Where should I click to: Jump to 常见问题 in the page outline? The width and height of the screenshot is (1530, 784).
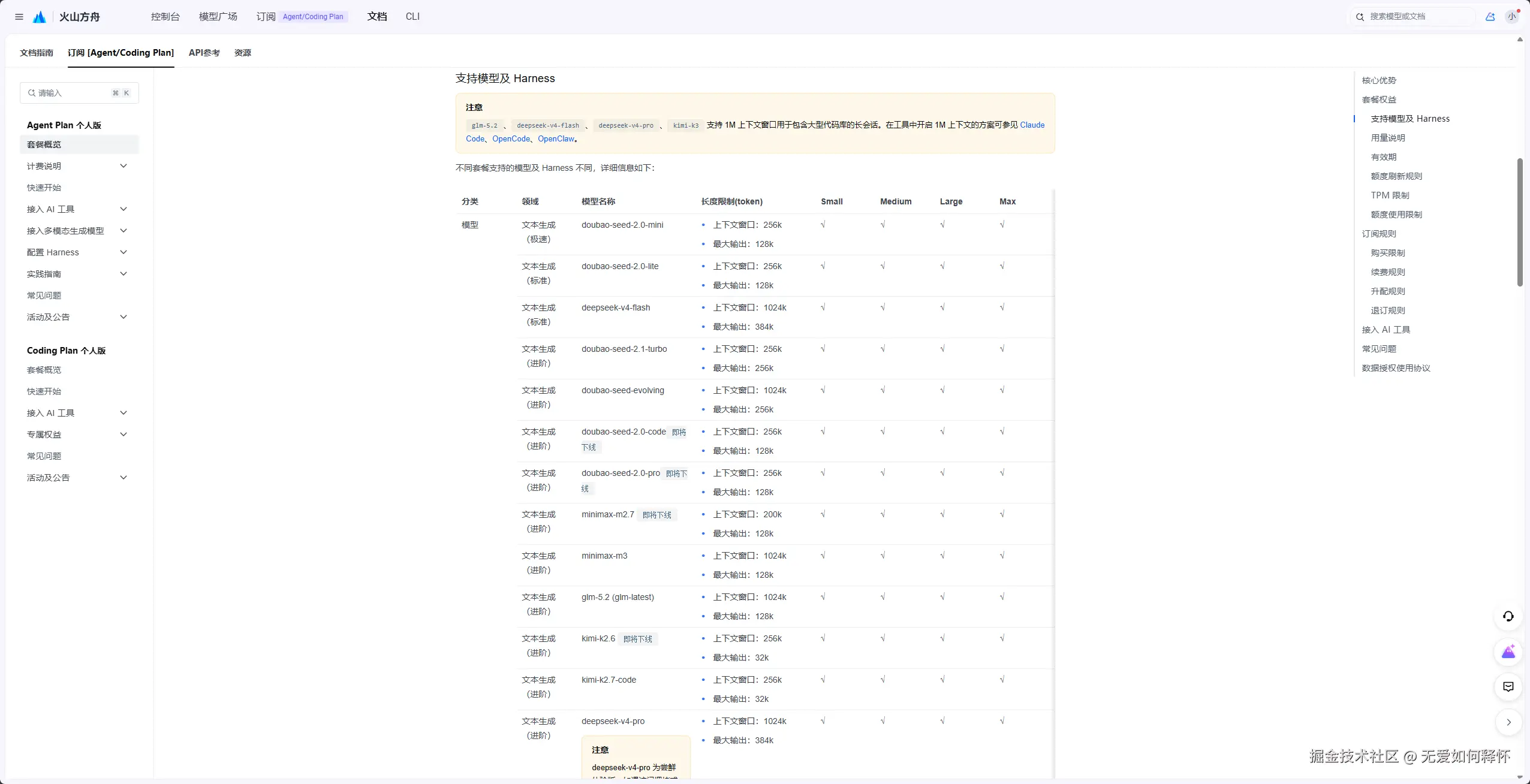(1379, 349)
